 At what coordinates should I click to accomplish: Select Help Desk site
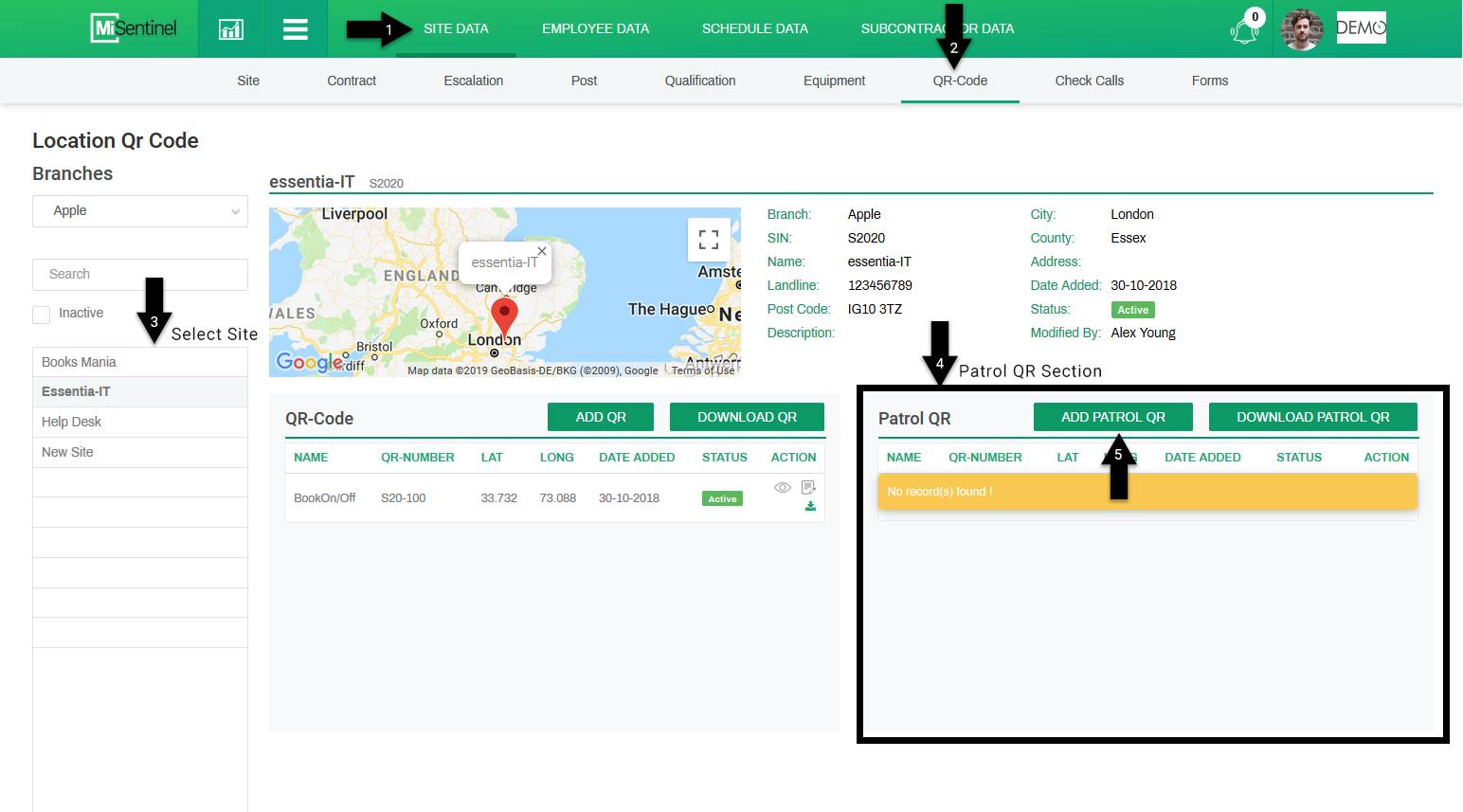140,422
